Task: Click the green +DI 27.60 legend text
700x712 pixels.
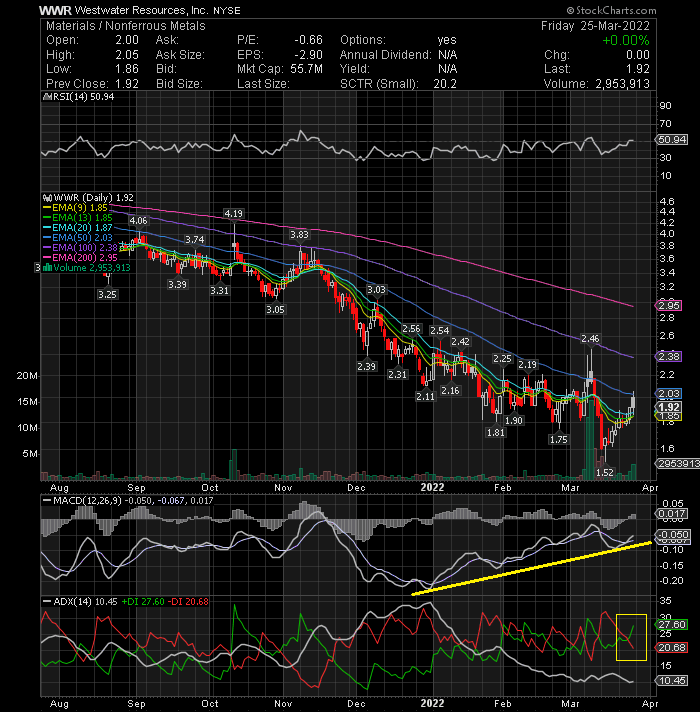Action: click(x=143, y=602)
